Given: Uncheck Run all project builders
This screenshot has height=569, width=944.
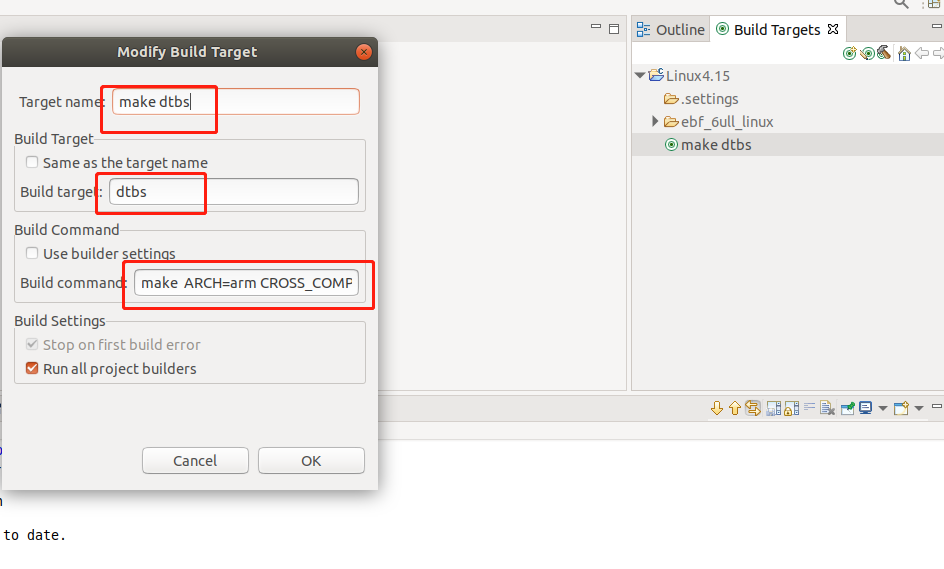Looking at the screenshot, I should [32, 368].
